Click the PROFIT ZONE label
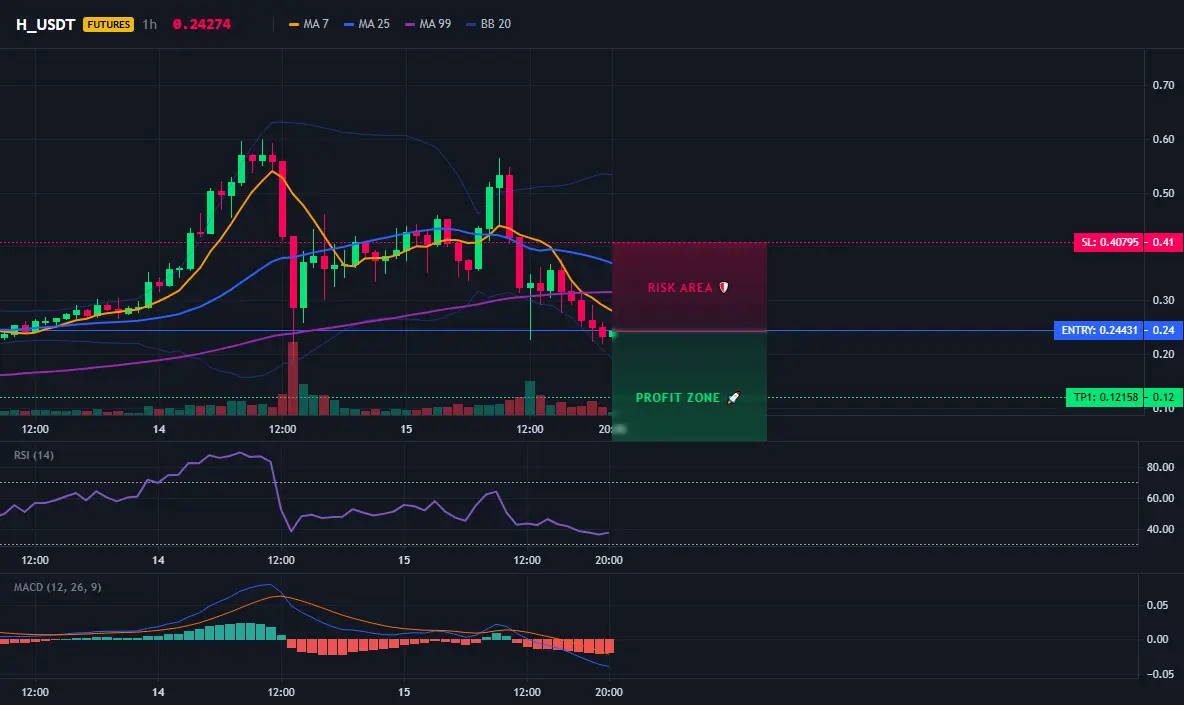Image resolution: width=1184 pixels, height=705 pixels. [x=677, y=398]
